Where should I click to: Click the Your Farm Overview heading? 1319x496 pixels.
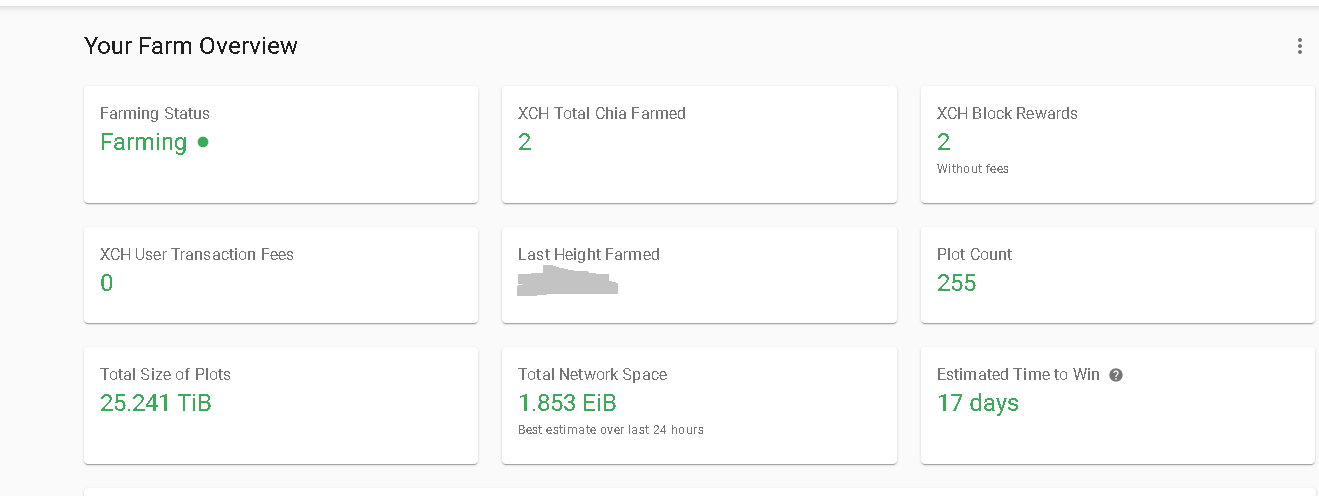point(191,46)
